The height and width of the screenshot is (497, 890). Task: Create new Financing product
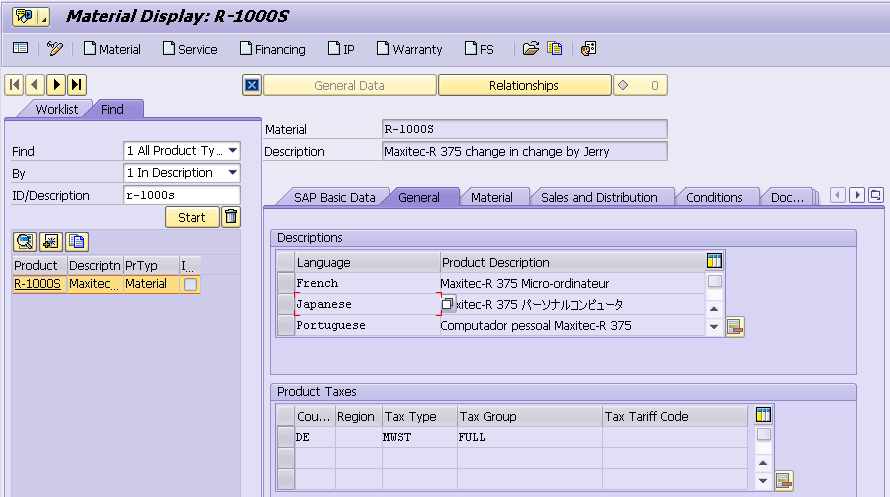272,49
